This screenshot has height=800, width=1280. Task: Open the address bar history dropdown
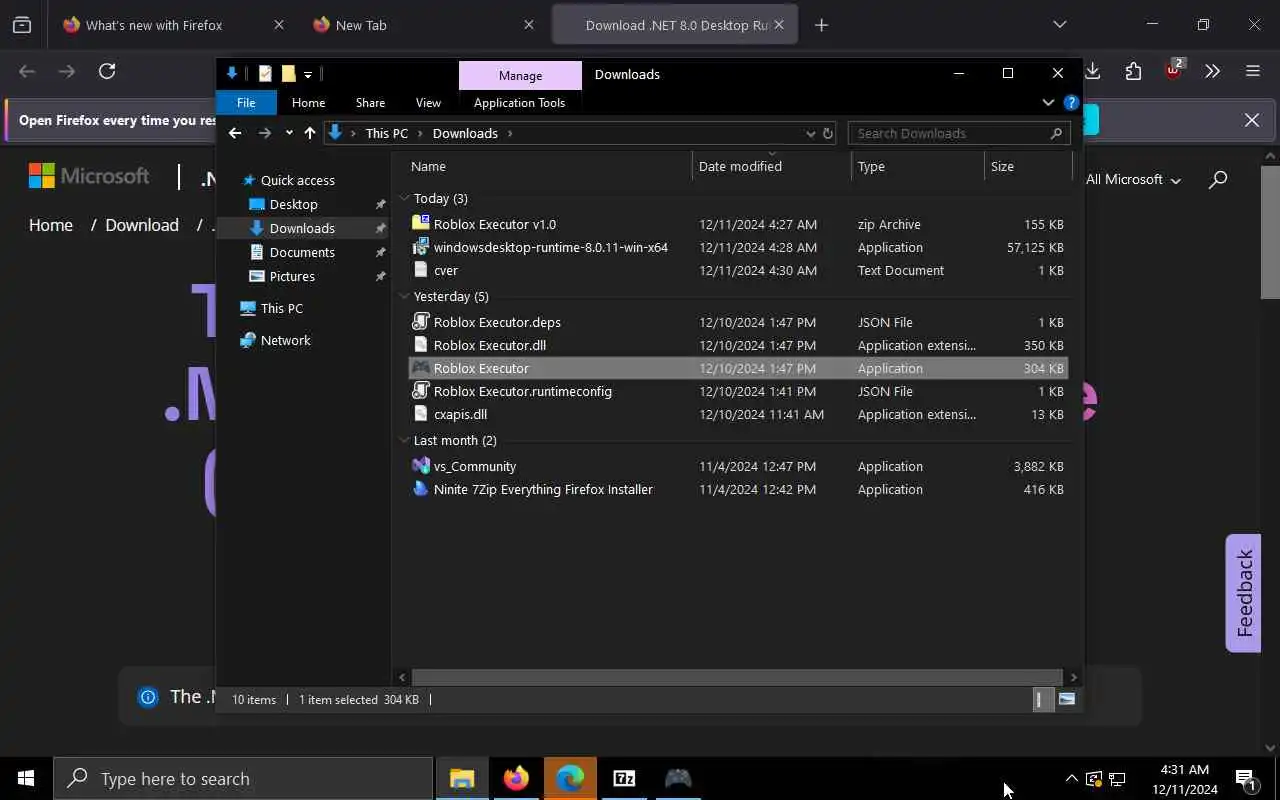(810, 133)
